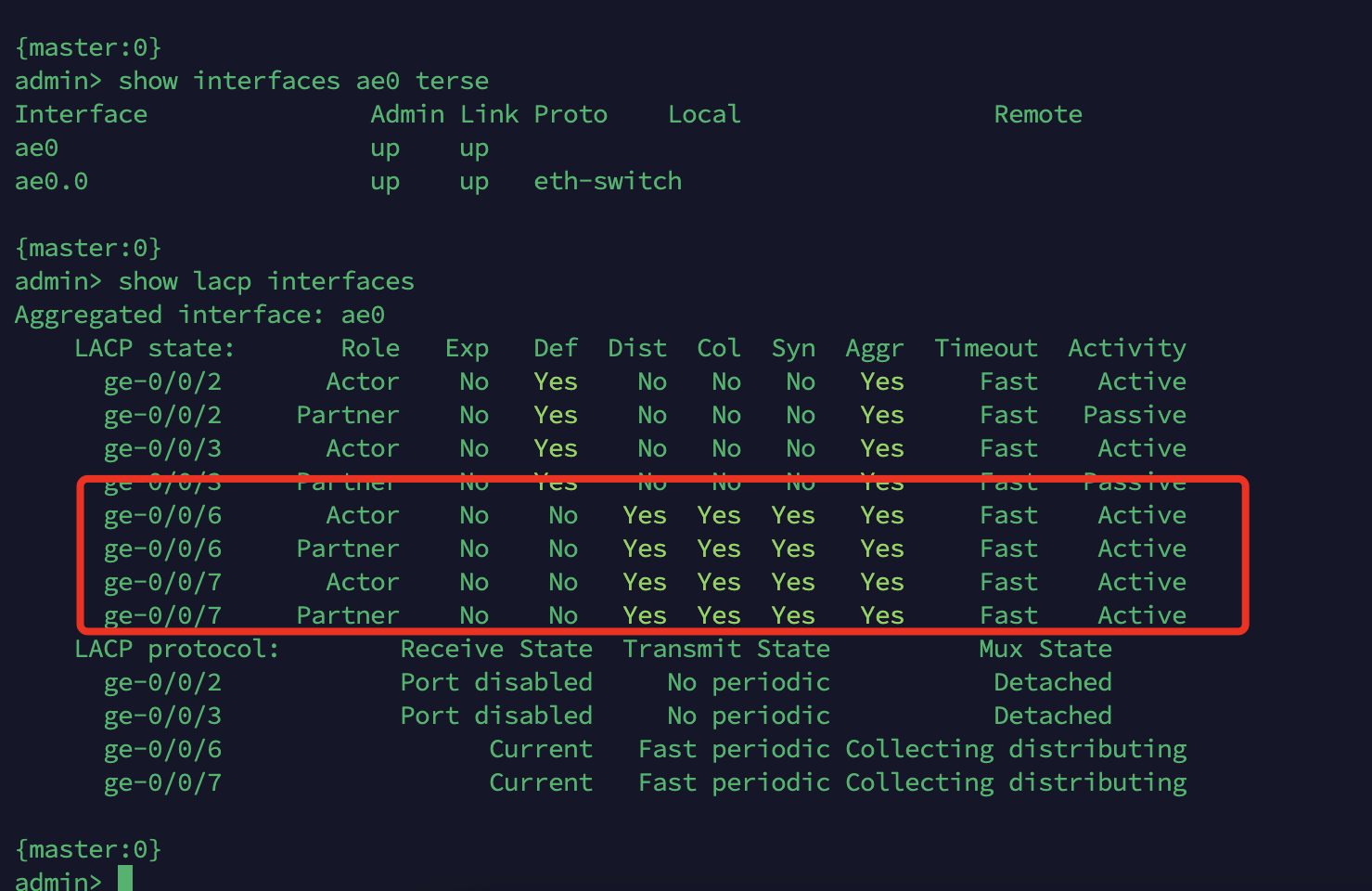Screen dimensions: 1372x891
Task: Click the 'Transmit State' column header
Action: pyautogui.click(x=726, y=650)
